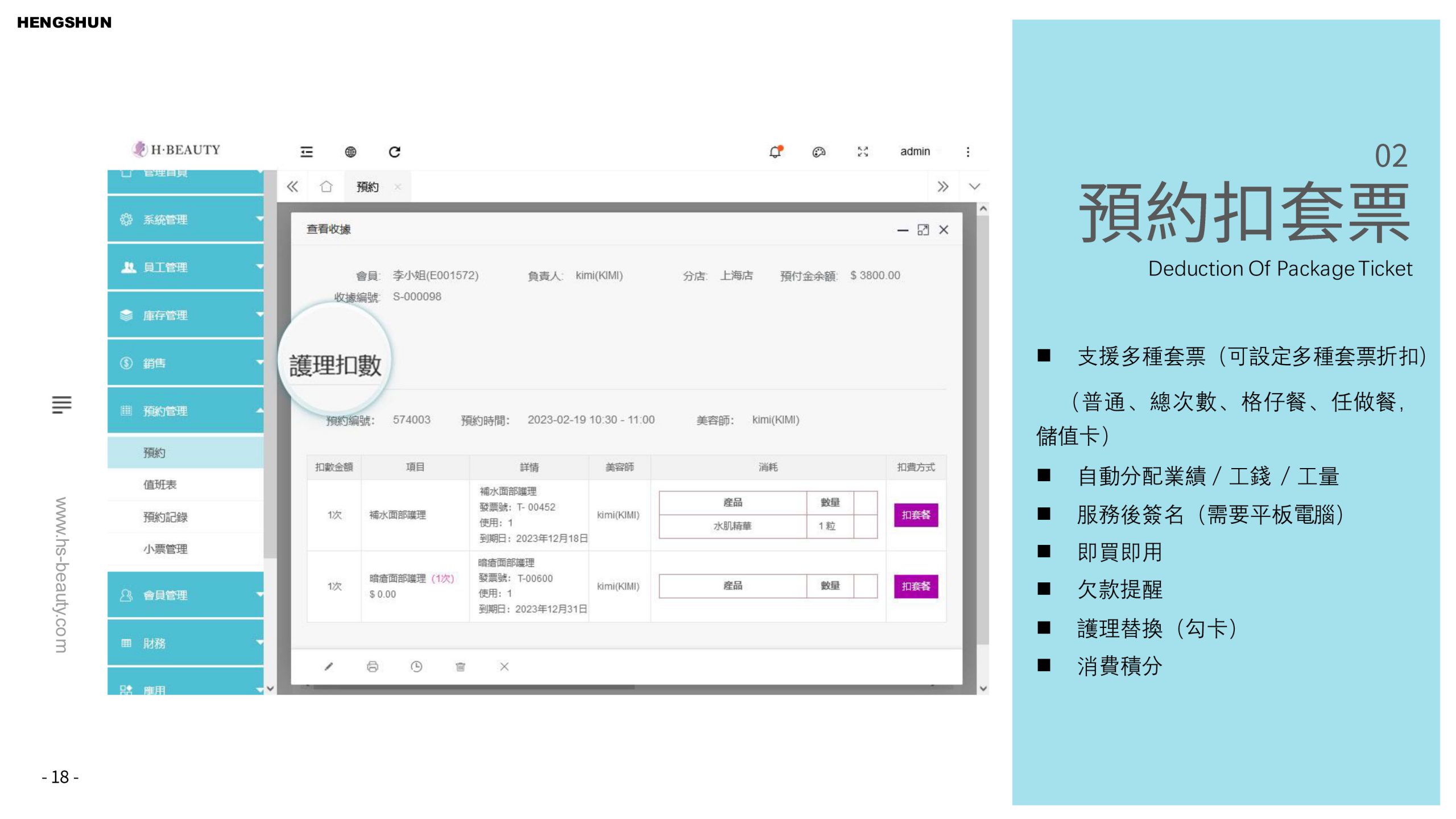Open the 預約記錄 submenu item
Image resolution: width=1456 pixels, height=819 pixels.
[185, 517]
